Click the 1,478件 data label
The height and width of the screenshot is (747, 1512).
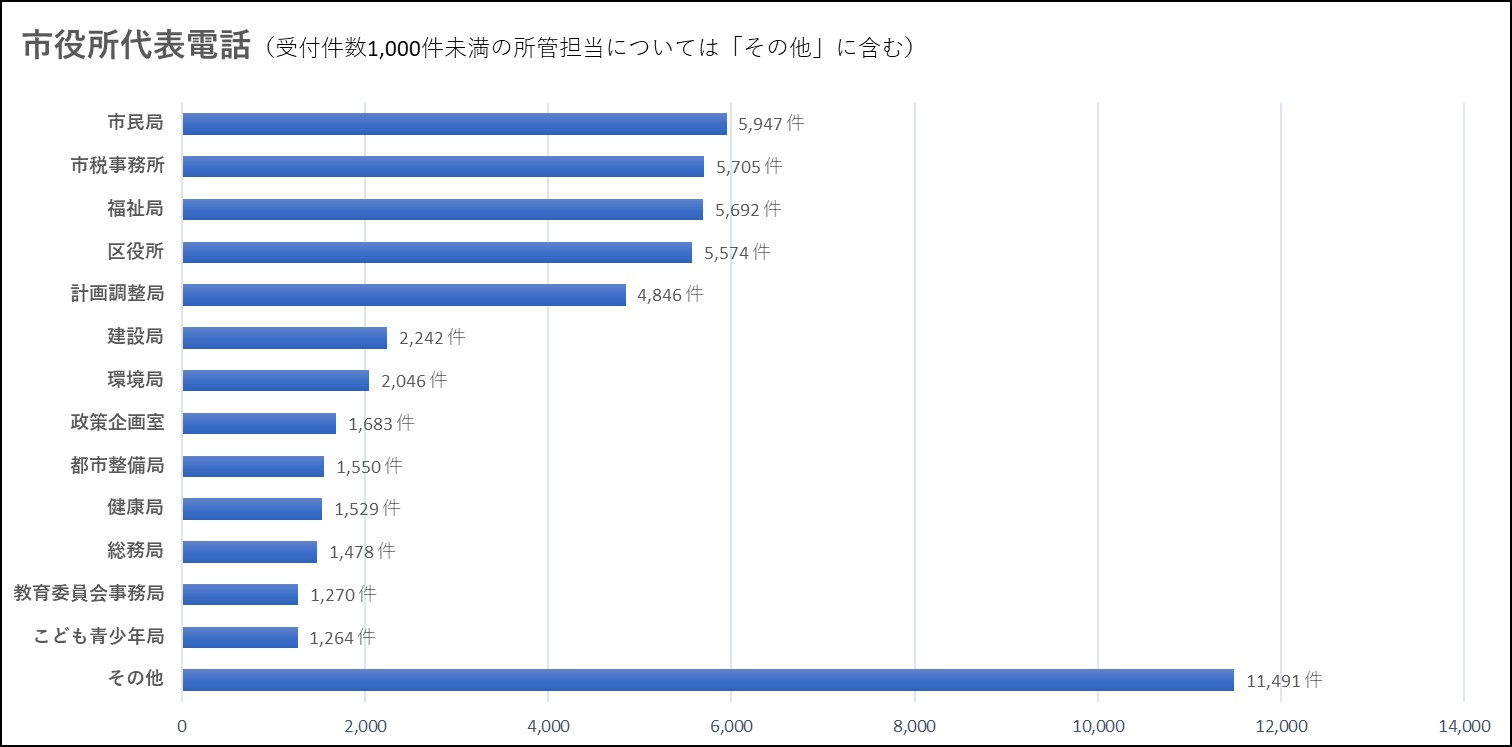tap(362, 551)
